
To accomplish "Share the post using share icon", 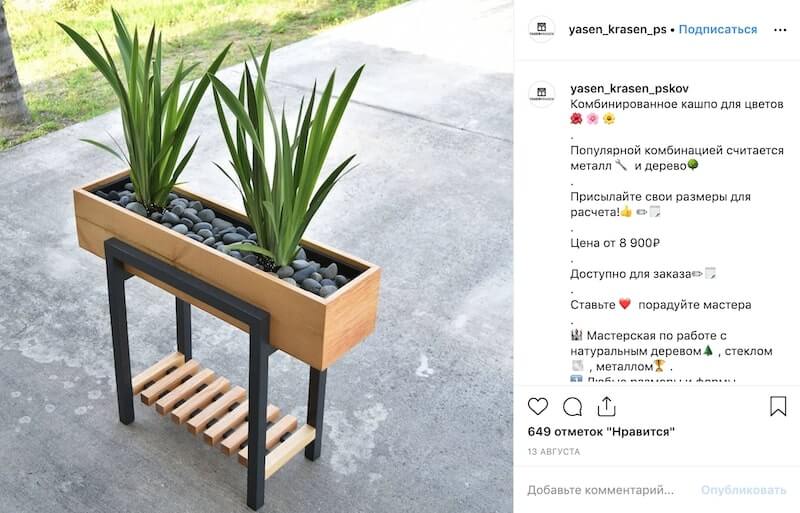I will 606,406.
